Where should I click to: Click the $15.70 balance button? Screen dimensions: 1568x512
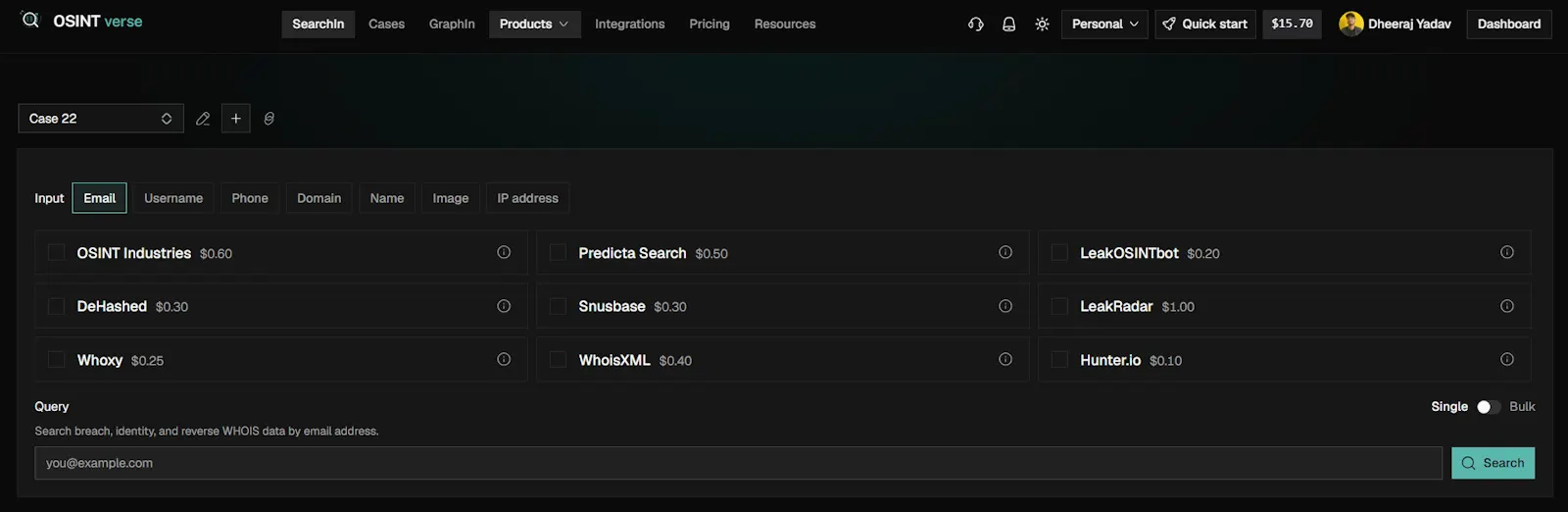tap(1292, 24)
